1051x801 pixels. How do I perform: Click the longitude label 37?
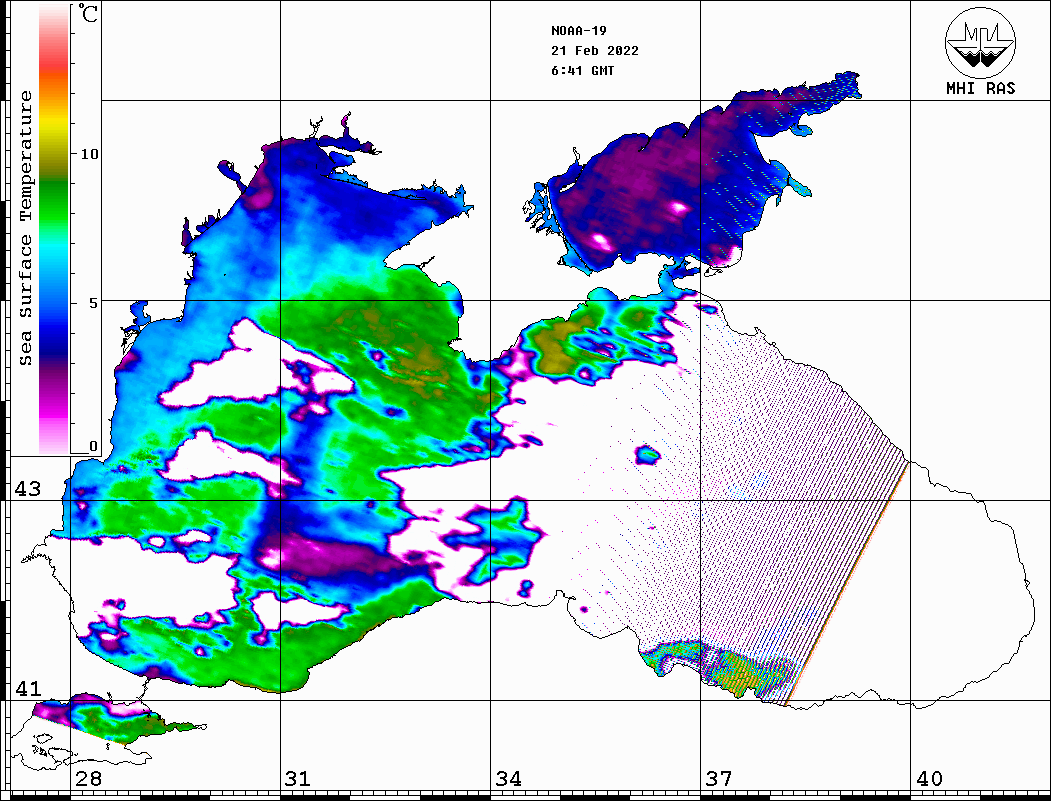point(719,779)
